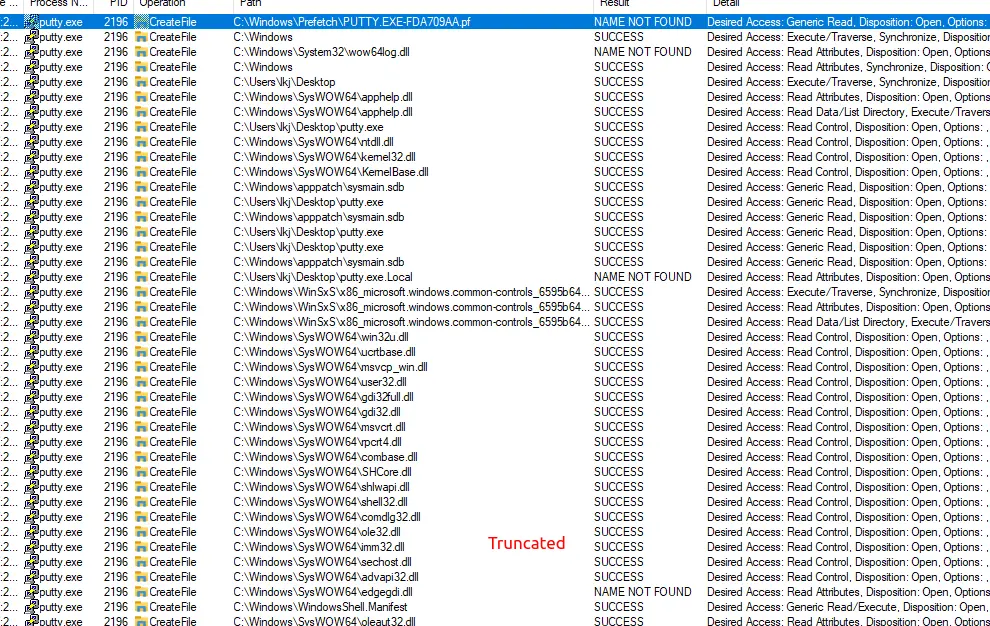The height and width of the screenshot is (626, 990).
Task: Click putty.exe process name in the WindowsShell.Manifest row
Action: 61,607
